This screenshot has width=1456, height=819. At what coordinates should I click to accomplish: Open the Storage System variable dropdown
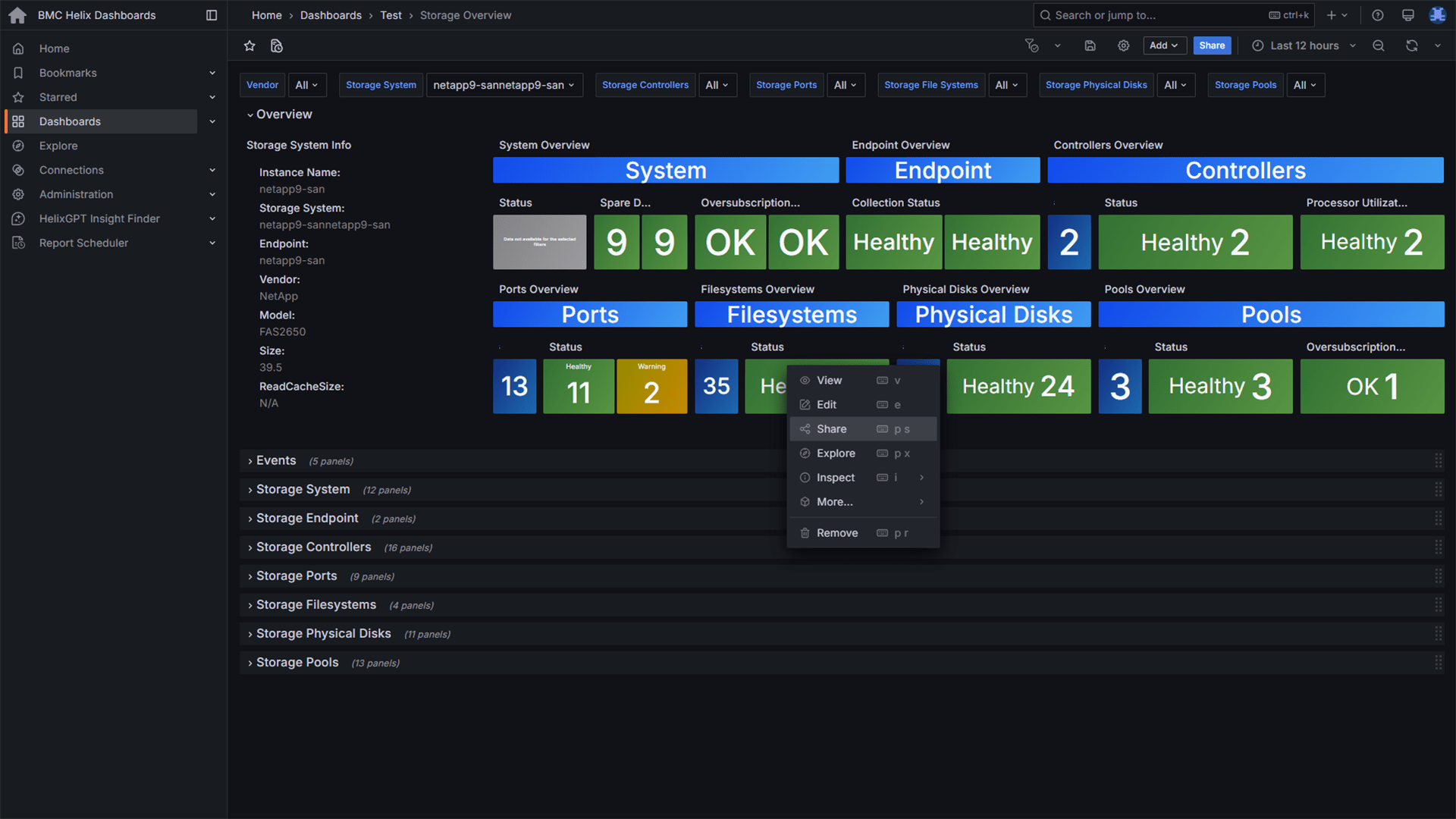[504, 85]
